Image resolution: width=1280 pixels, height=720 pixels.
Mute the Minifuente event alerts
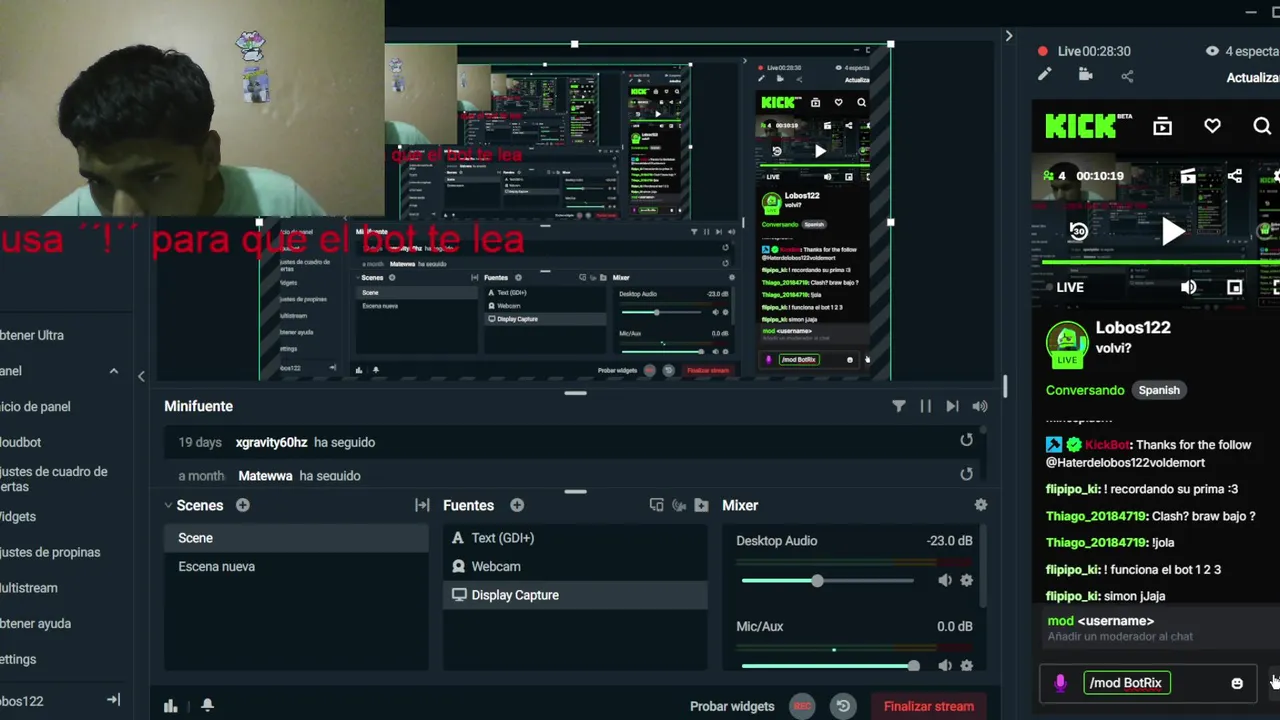(980, 406)
